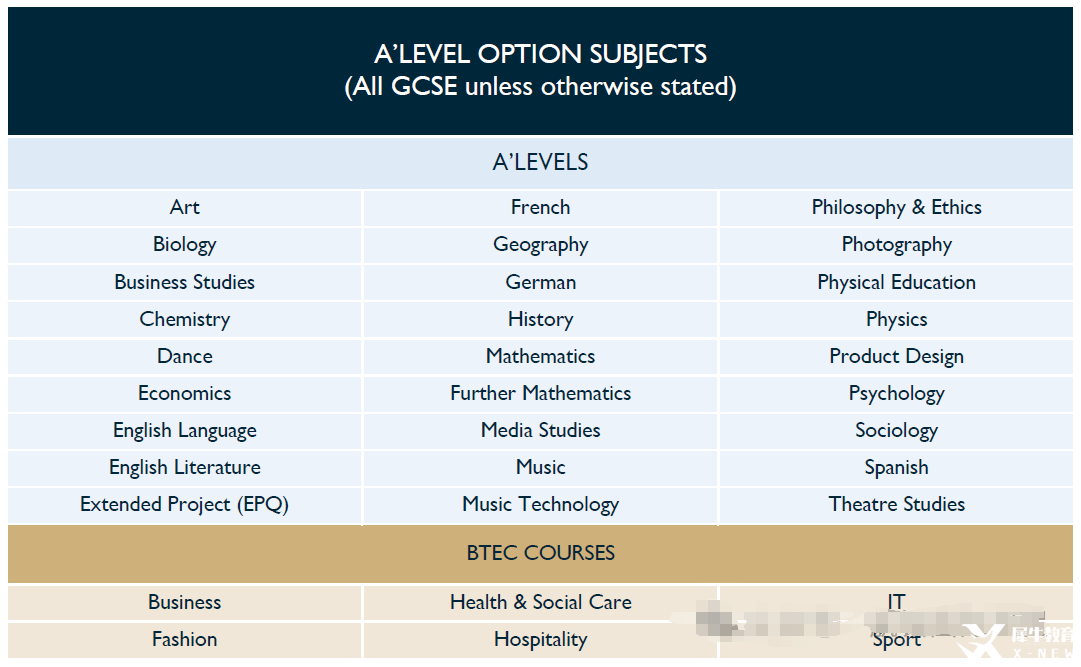Click the Physical Education cell

coord(896,282)
